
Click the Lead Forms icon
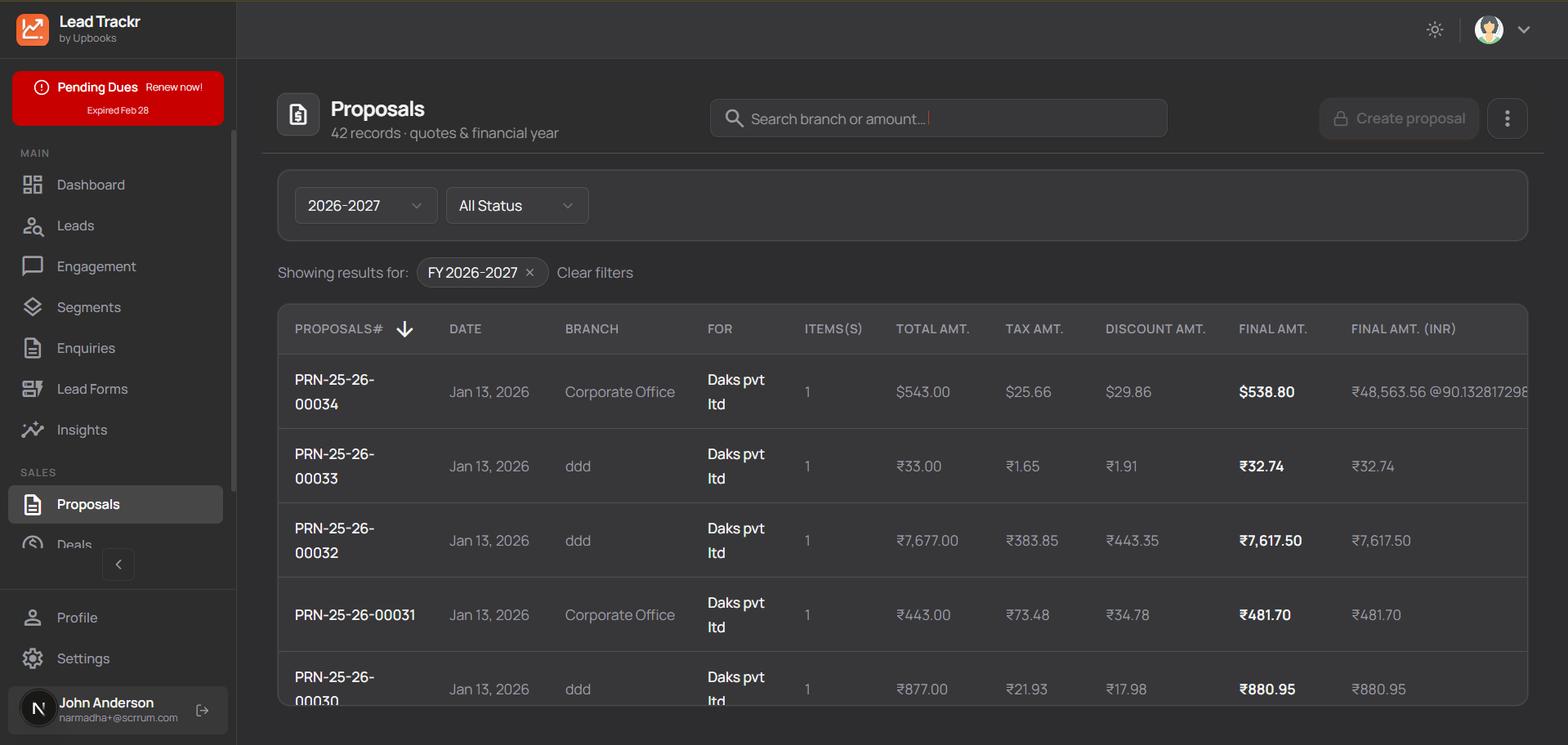33,389
